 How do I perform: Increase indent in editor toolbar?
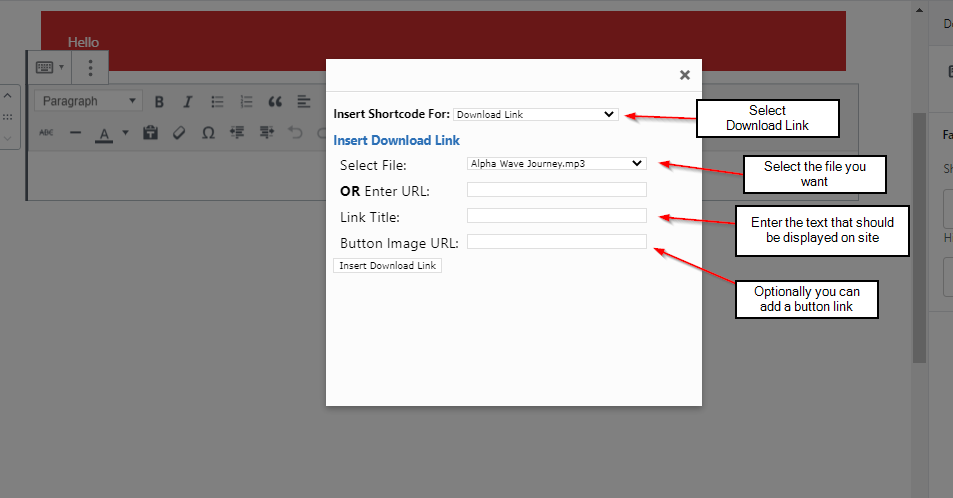pos(266,132)
